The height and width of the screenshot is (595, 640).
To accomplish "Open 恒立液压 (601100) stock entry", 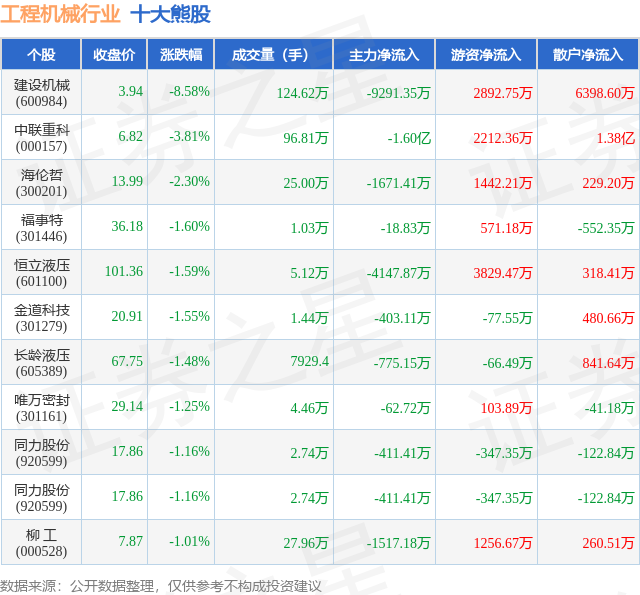I will point(41,273).
